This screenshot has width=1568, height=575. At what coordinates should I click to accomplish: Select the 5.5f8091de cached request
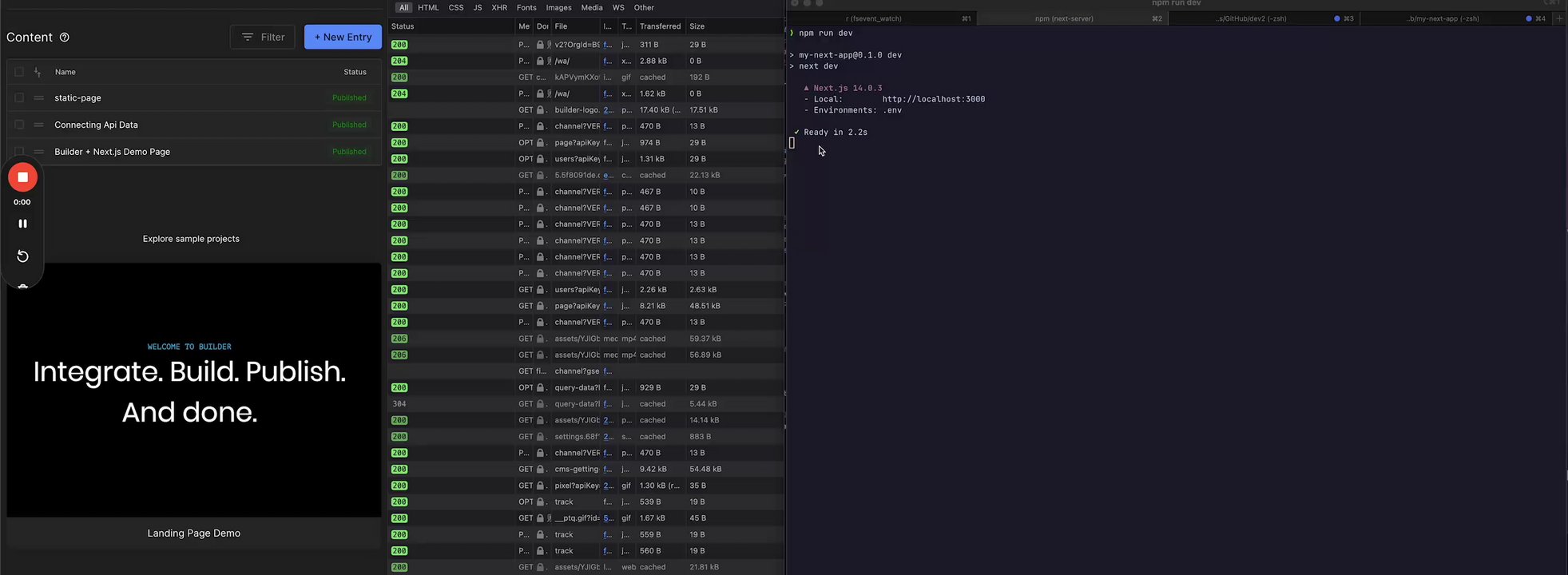[586, 176]
